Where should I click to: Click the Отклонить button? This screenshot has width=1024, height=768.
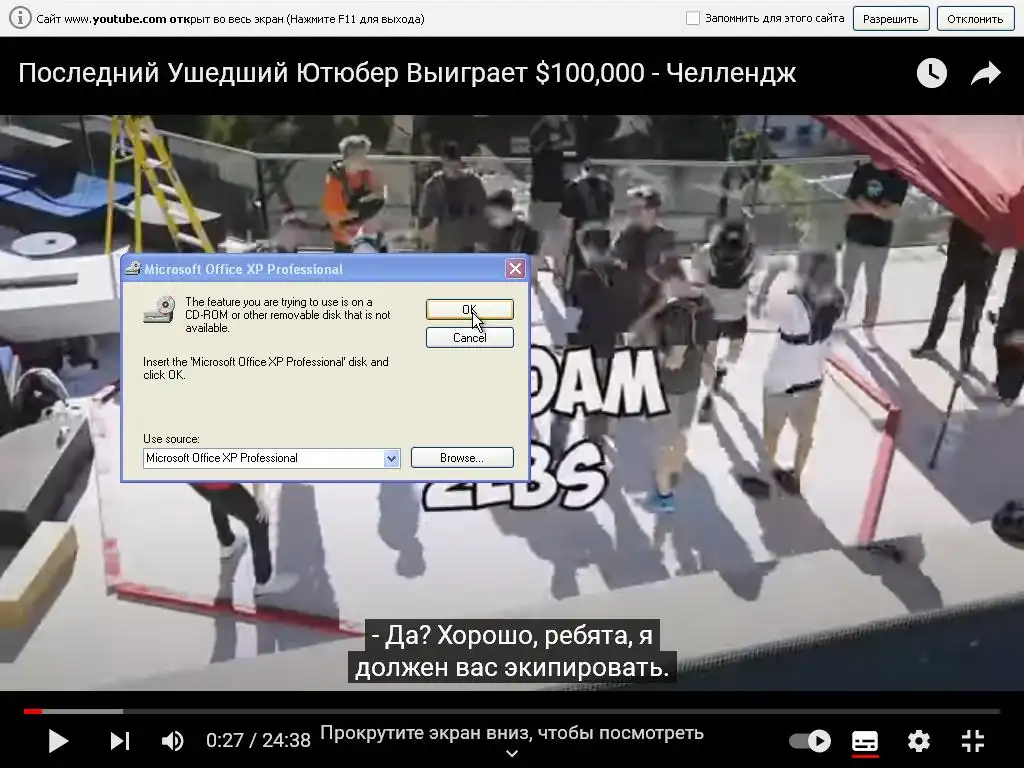point(975,19)
